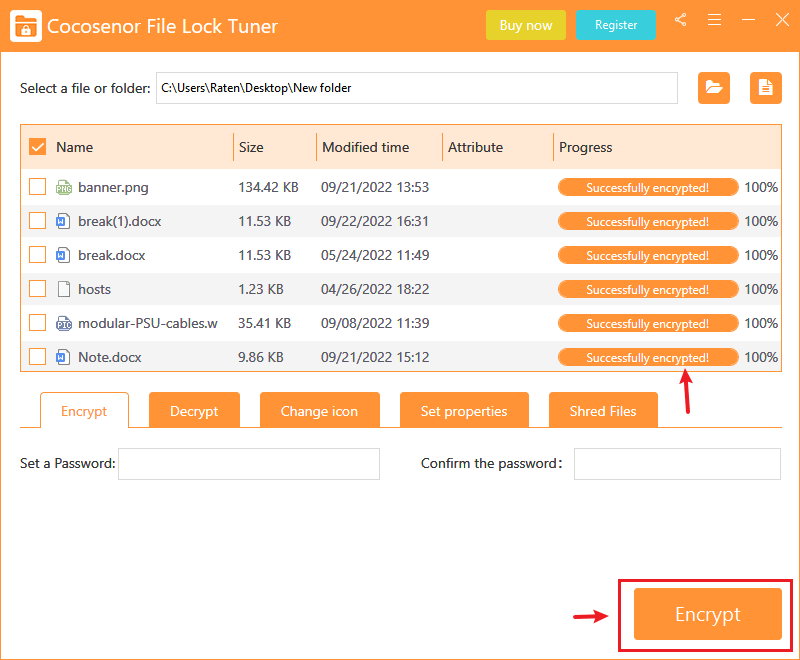This screenshot has height=660, width=800.
Task: Click the modular-PSU-cables.w progress bar
Action: coord(648,323)
